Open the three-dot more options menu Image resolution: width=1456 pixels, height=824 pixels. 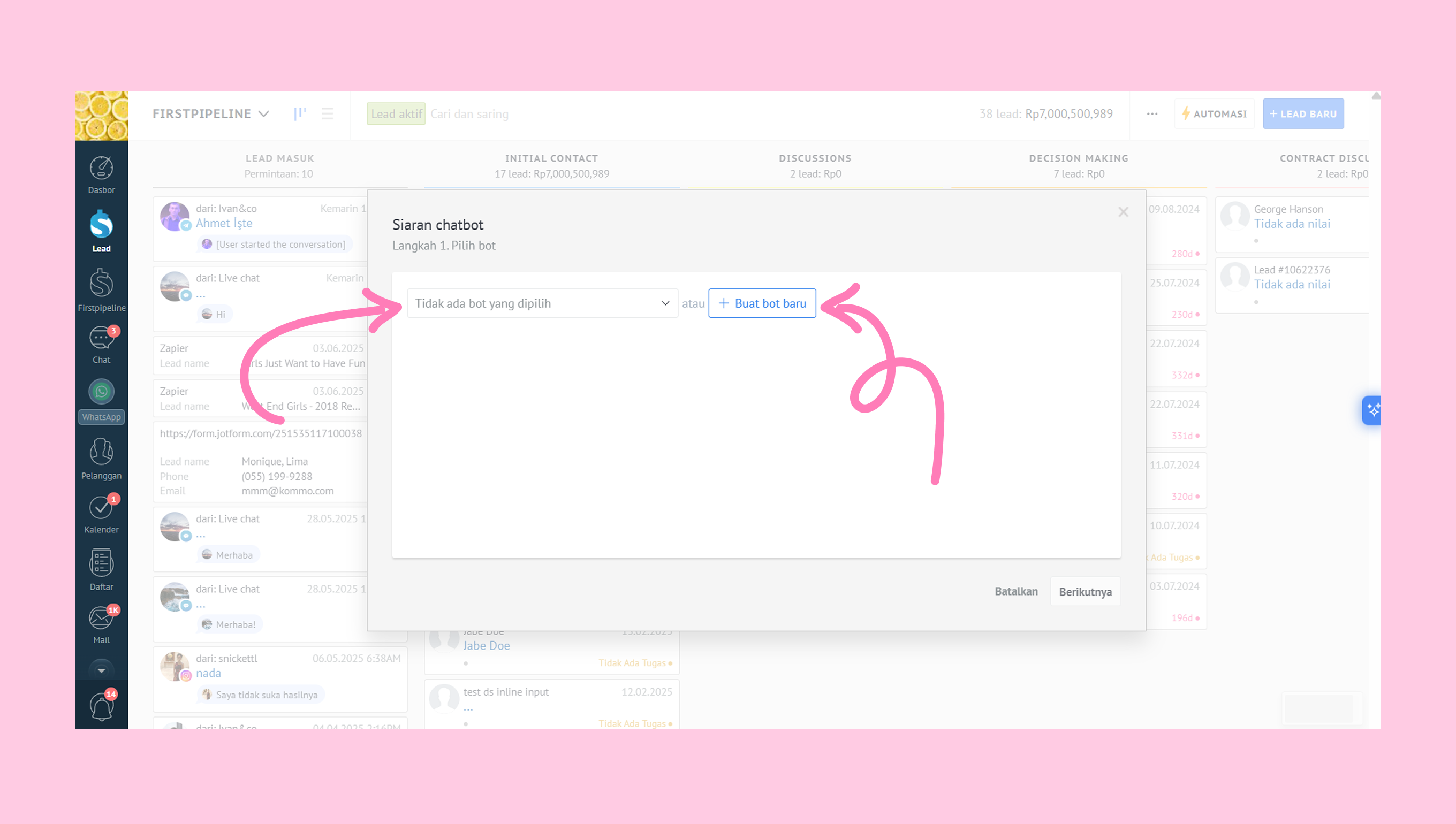click(1152, 114)
